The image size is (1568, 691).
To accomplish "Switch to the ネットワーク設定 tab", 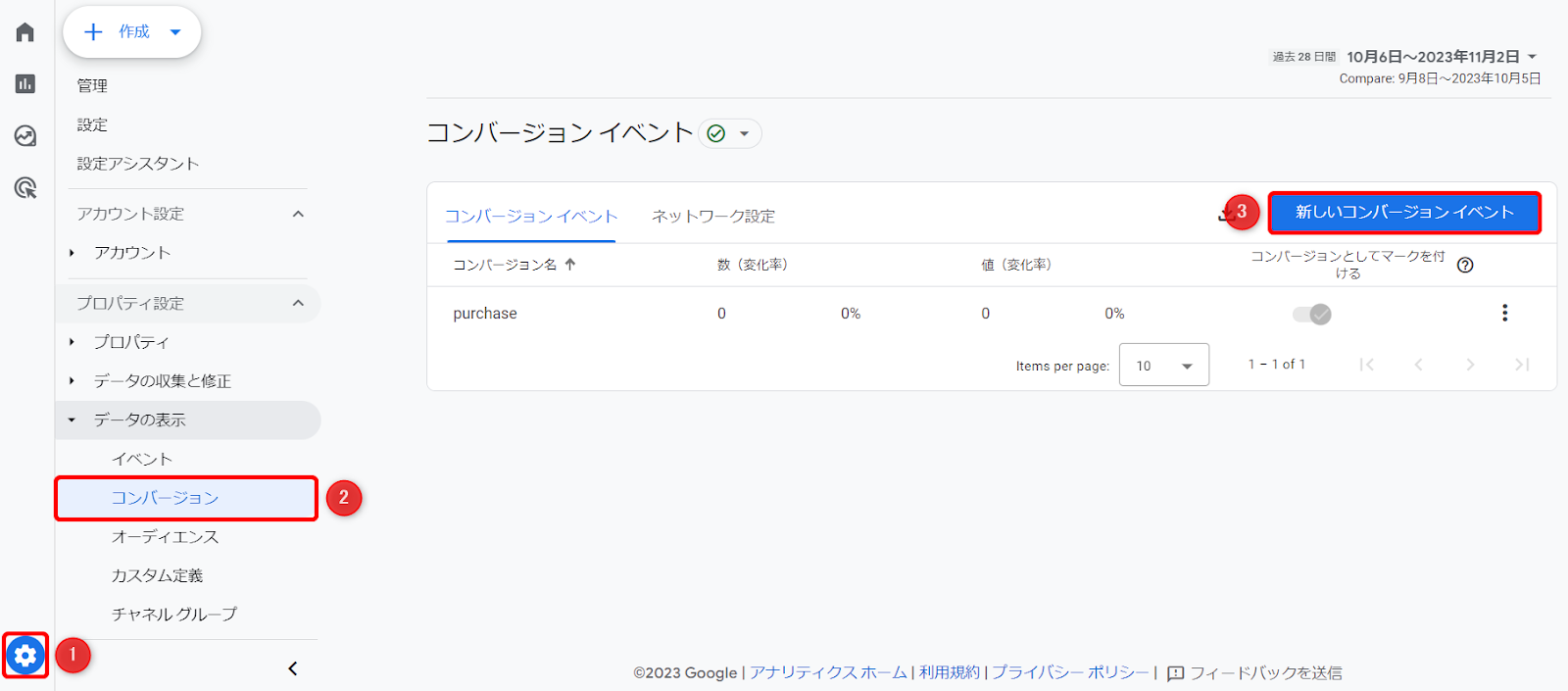I will pos(712,217).
